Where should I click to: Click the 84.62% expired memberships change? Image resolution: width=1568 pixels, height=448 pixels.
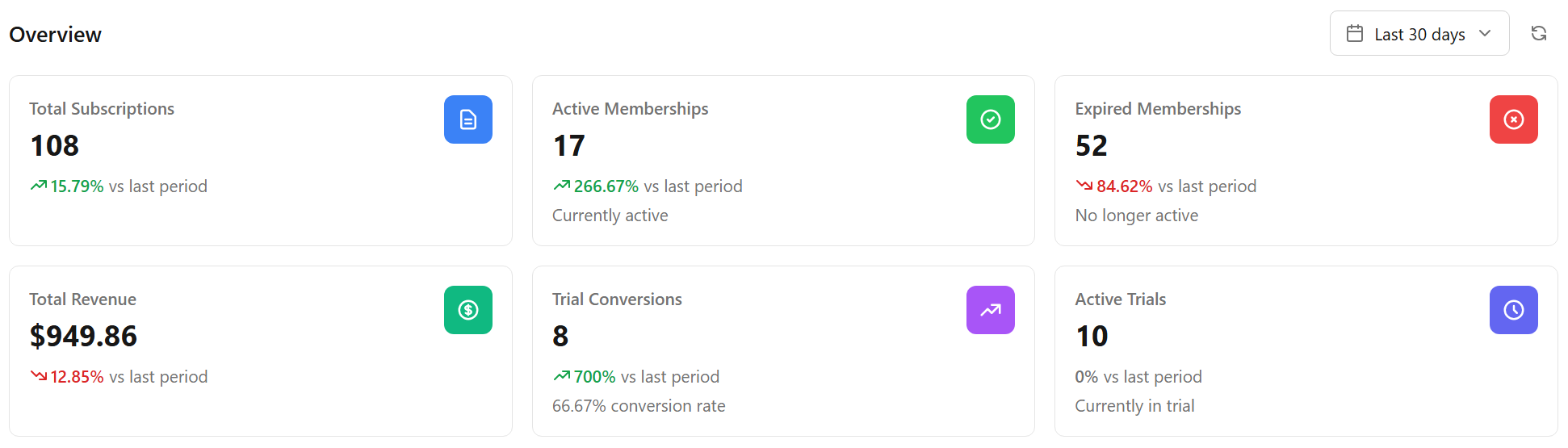[x=1124, y=186]
